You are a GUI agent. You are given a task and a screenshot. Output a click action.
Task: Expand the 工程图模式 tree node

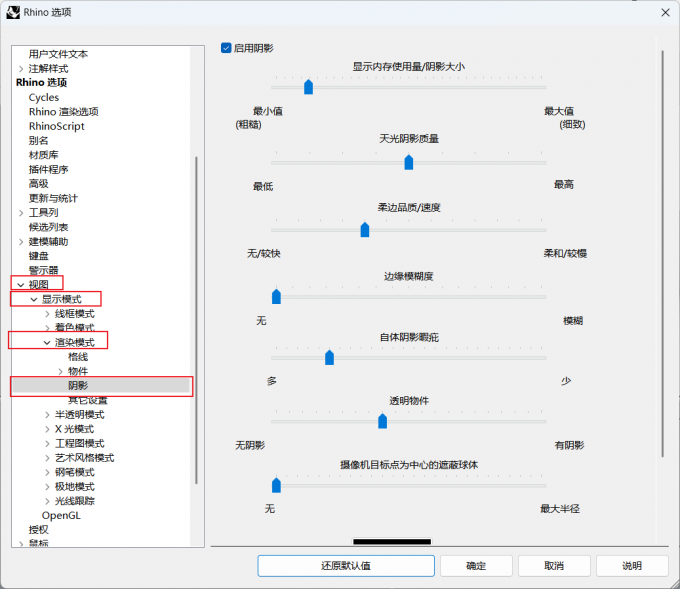point(47,444)
